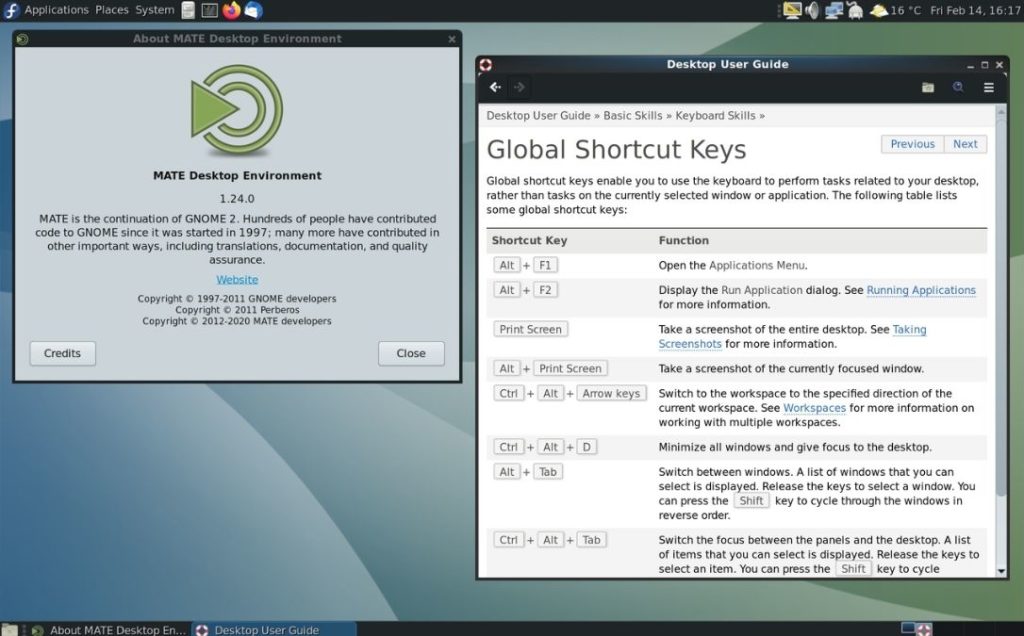Viewport: 1024px width, 636px height.
Task: Open the hamburger menu in the help viewer
Action: [988, 87]
